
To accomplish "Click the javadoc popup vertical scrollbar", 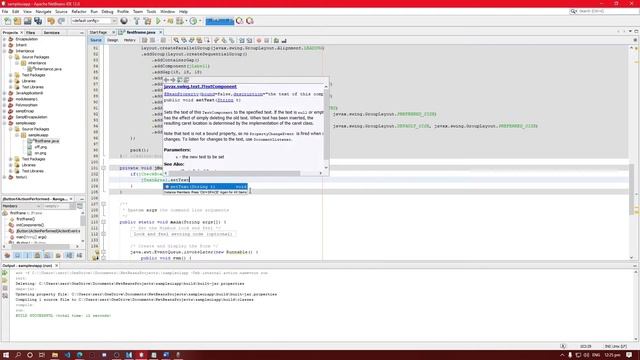I will coord(326,127).
